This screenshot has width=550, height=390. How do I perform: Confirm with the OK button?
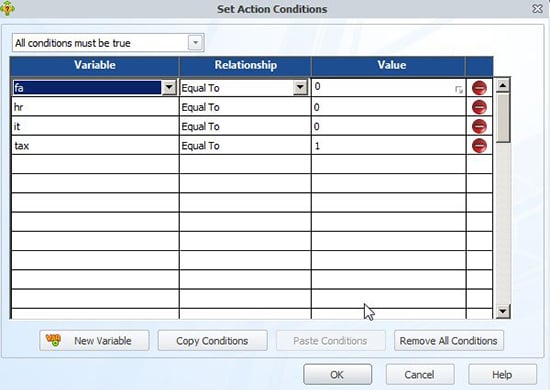[x=337, y=375]
